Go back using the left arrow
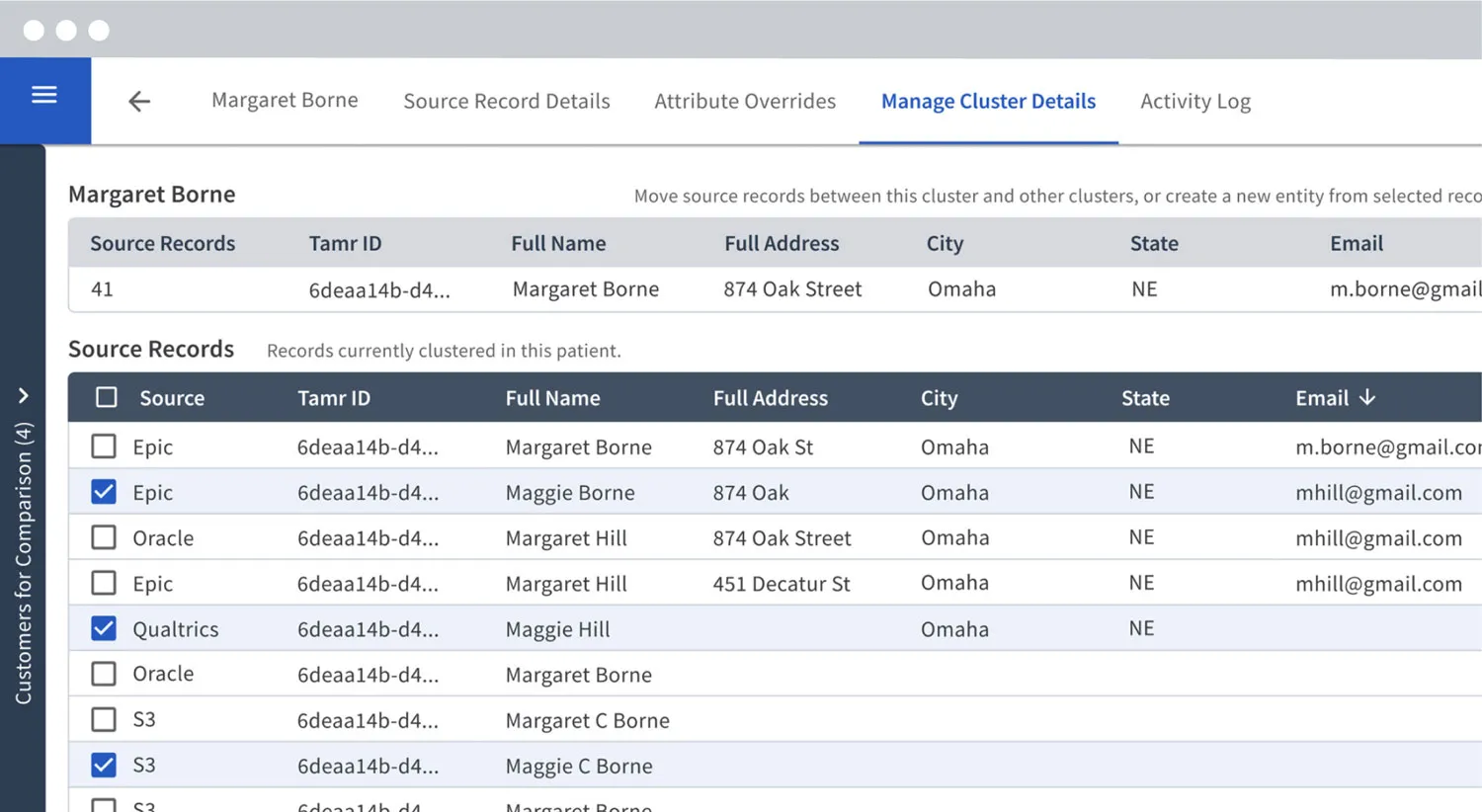This screenshot has height=812, width=1482. [139, 101]
